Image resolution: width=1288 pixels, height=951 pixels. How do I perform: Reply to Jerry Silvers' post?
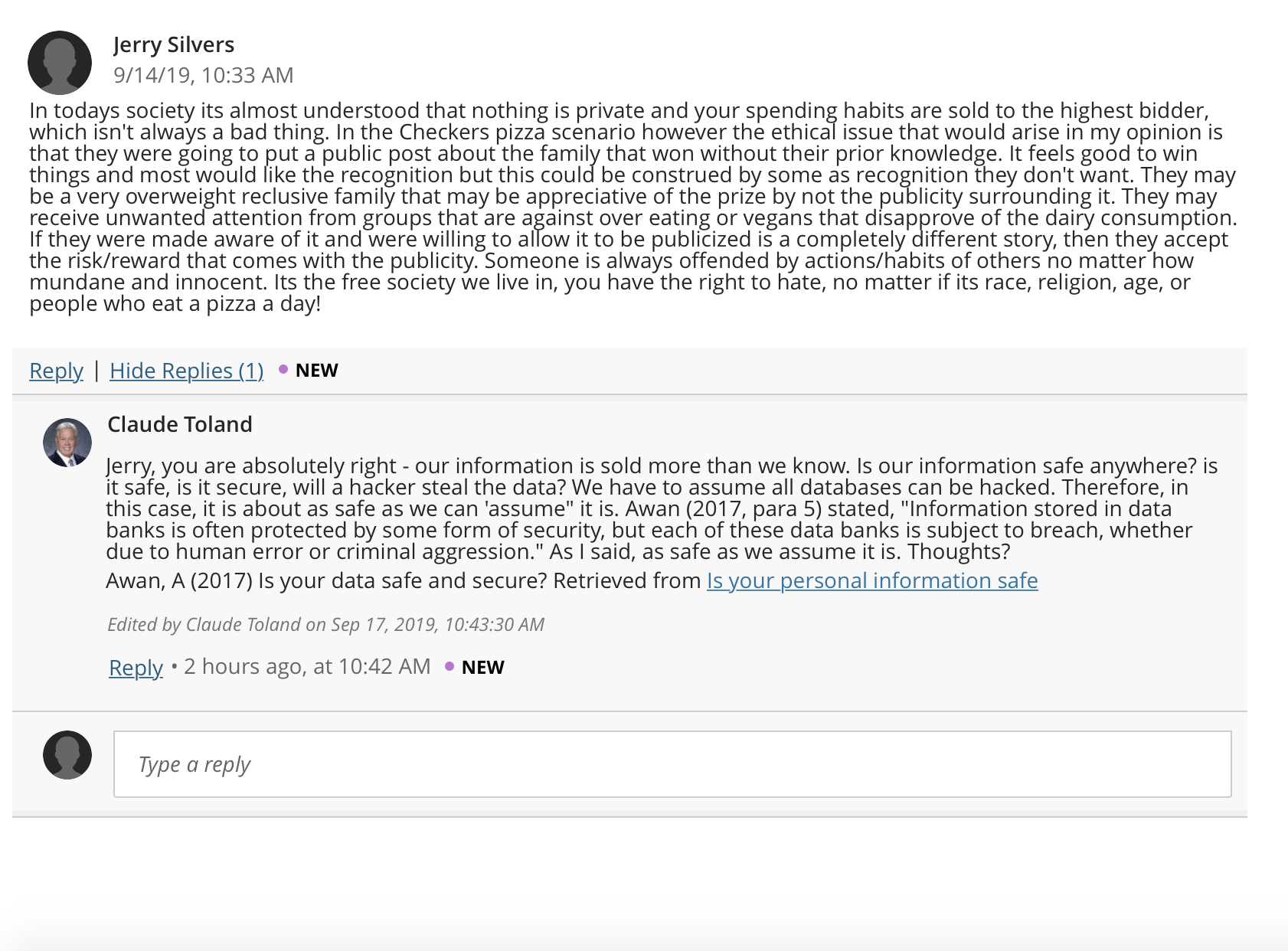[x=56, y=371]
